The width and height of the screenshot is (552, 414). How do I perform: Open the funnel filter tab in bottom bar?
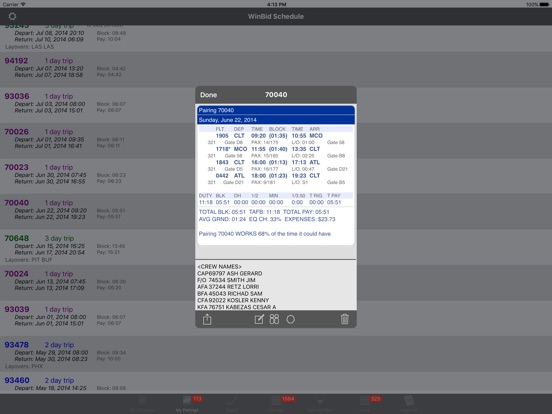[320, 403]
